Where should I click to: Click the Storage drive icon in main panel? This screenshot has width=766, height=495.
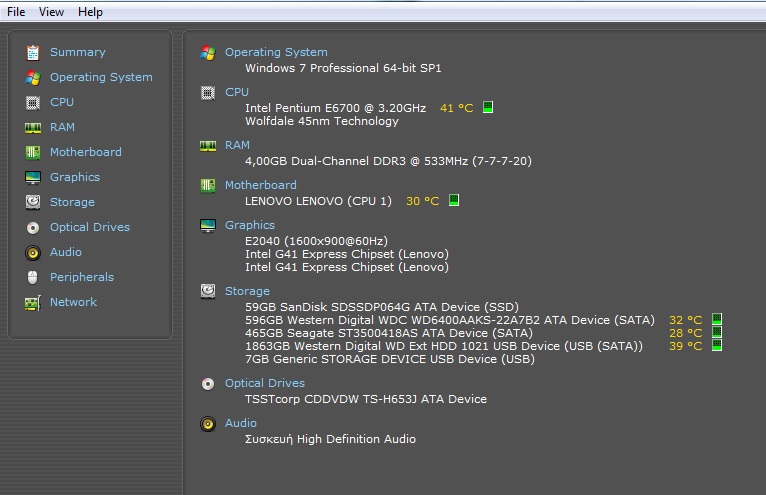point(208,291)
